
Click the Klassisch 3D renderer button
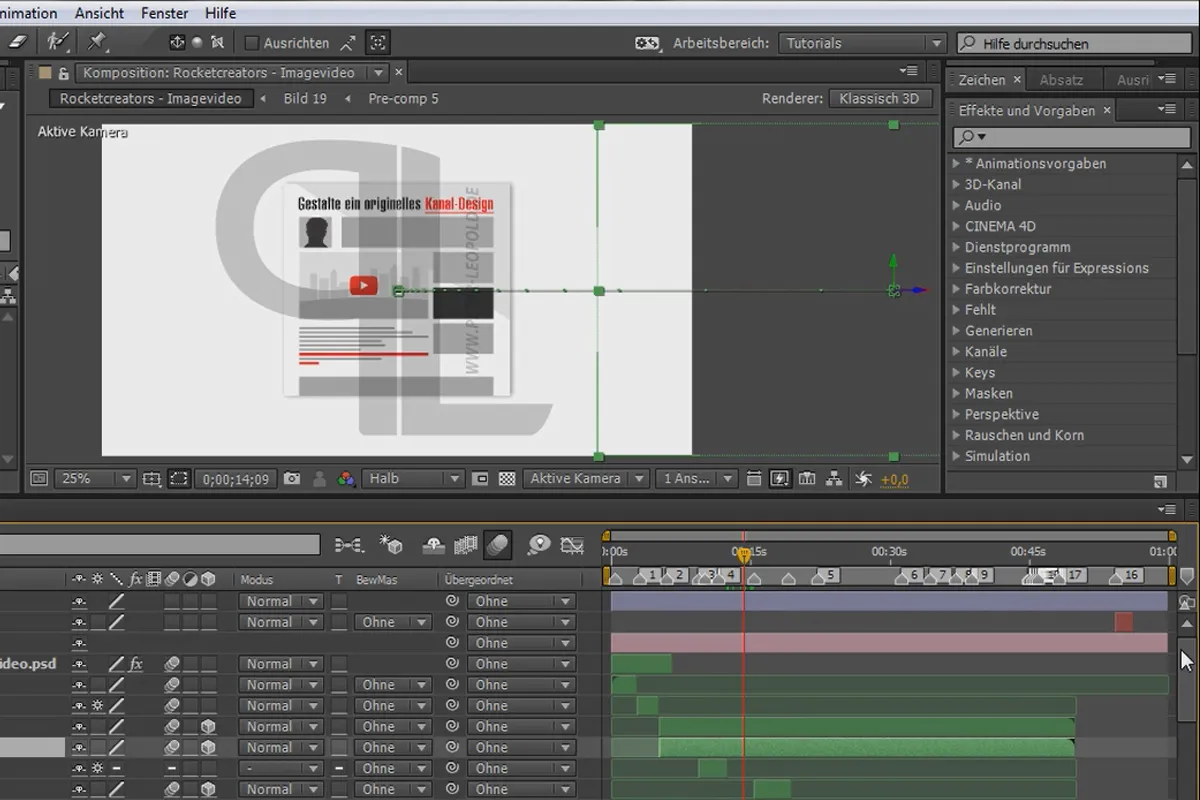[x=880, y=99]
